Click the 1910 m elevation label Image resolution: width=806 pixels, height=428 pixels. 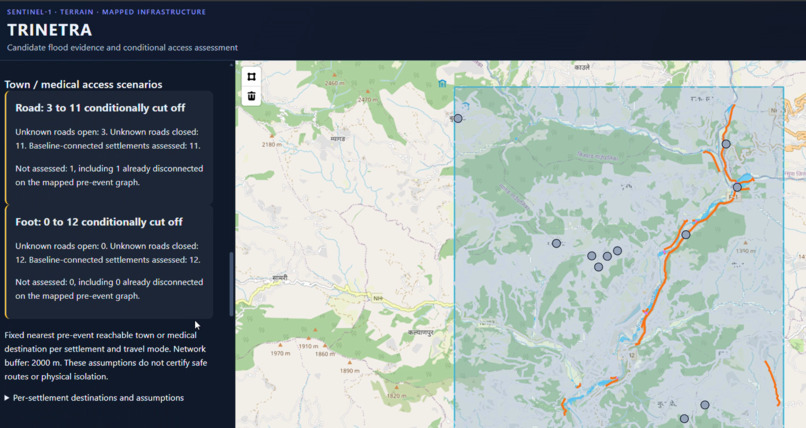pyautogui.click(x=308, y=346)
